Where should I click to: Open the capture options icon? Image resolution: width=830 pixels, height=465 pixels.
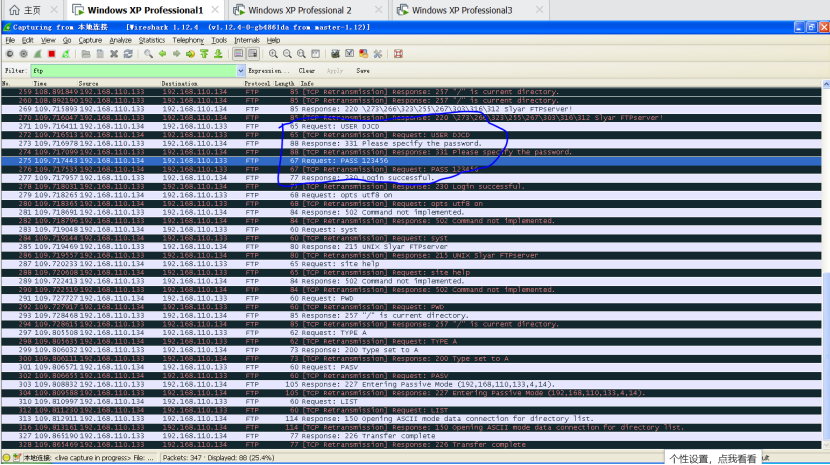(x=23, y=54)
